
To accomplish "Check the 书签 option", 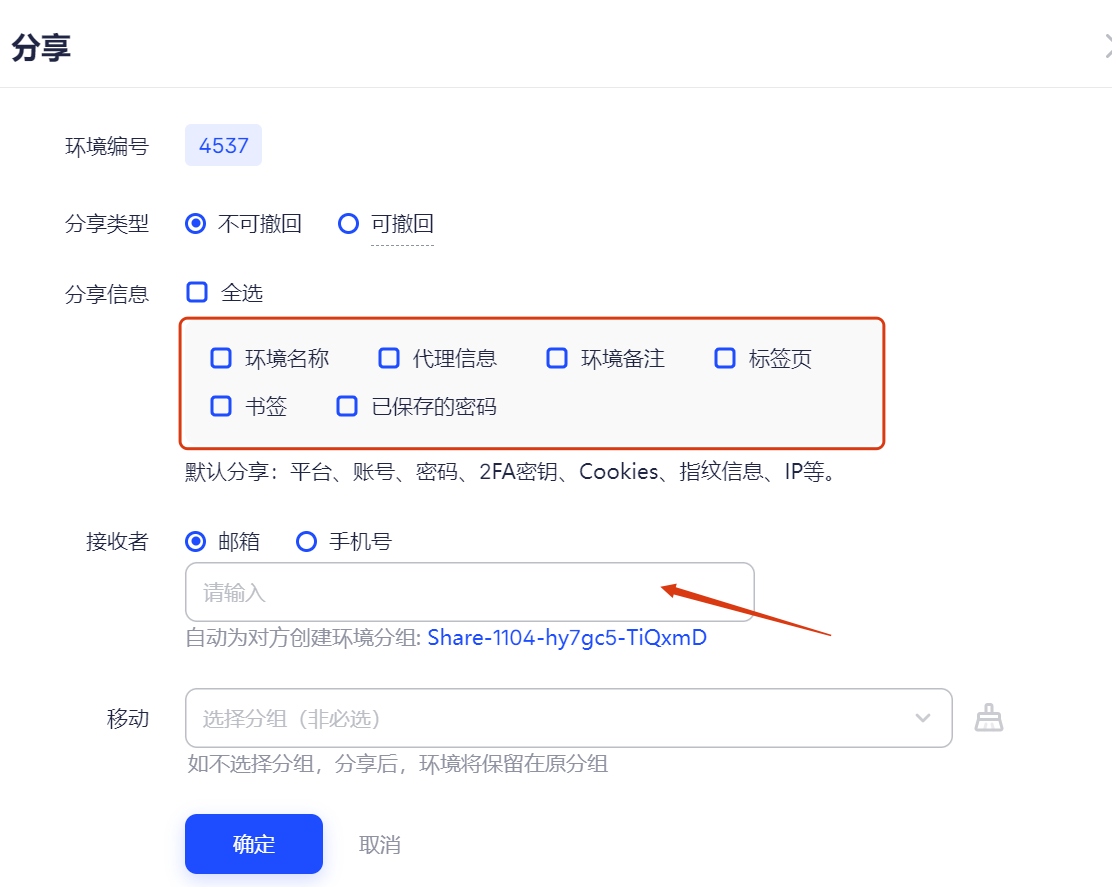I will click(x=220, y=406).
